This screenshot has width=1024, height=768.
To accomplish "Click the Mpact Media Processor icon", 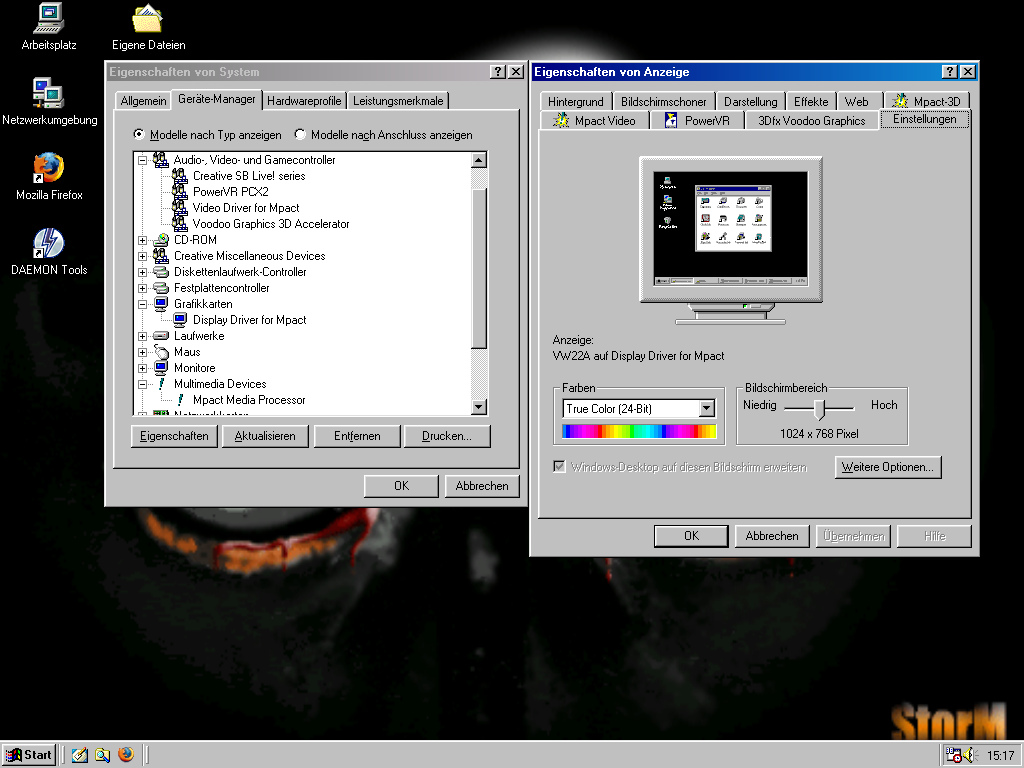I will [x=180, y=400].
